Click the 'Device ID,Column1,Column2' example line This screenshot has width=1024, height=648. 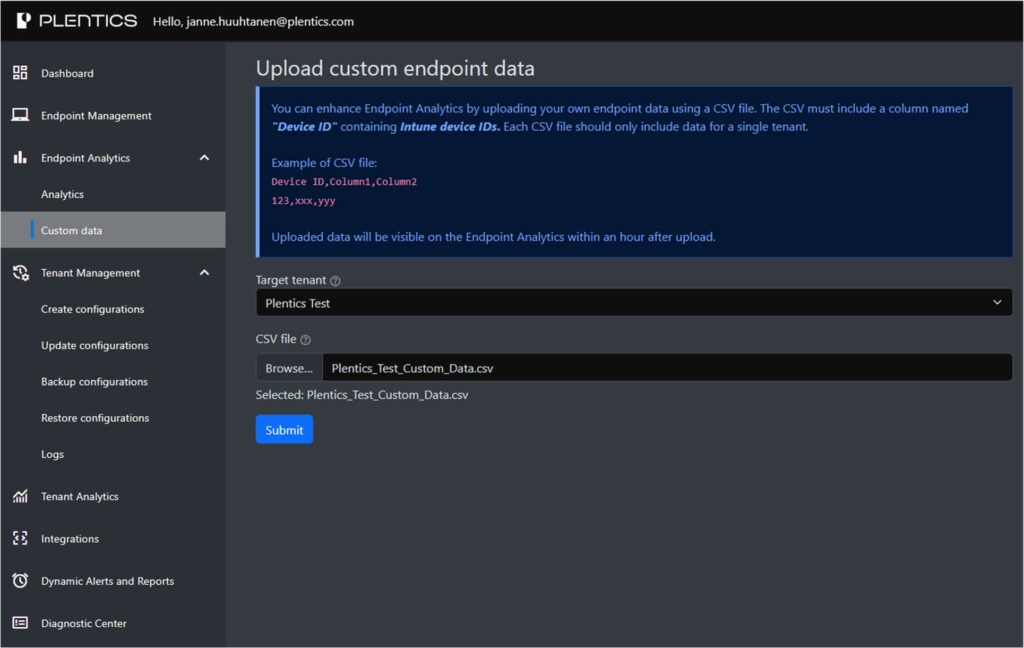[x=344, y=182]
